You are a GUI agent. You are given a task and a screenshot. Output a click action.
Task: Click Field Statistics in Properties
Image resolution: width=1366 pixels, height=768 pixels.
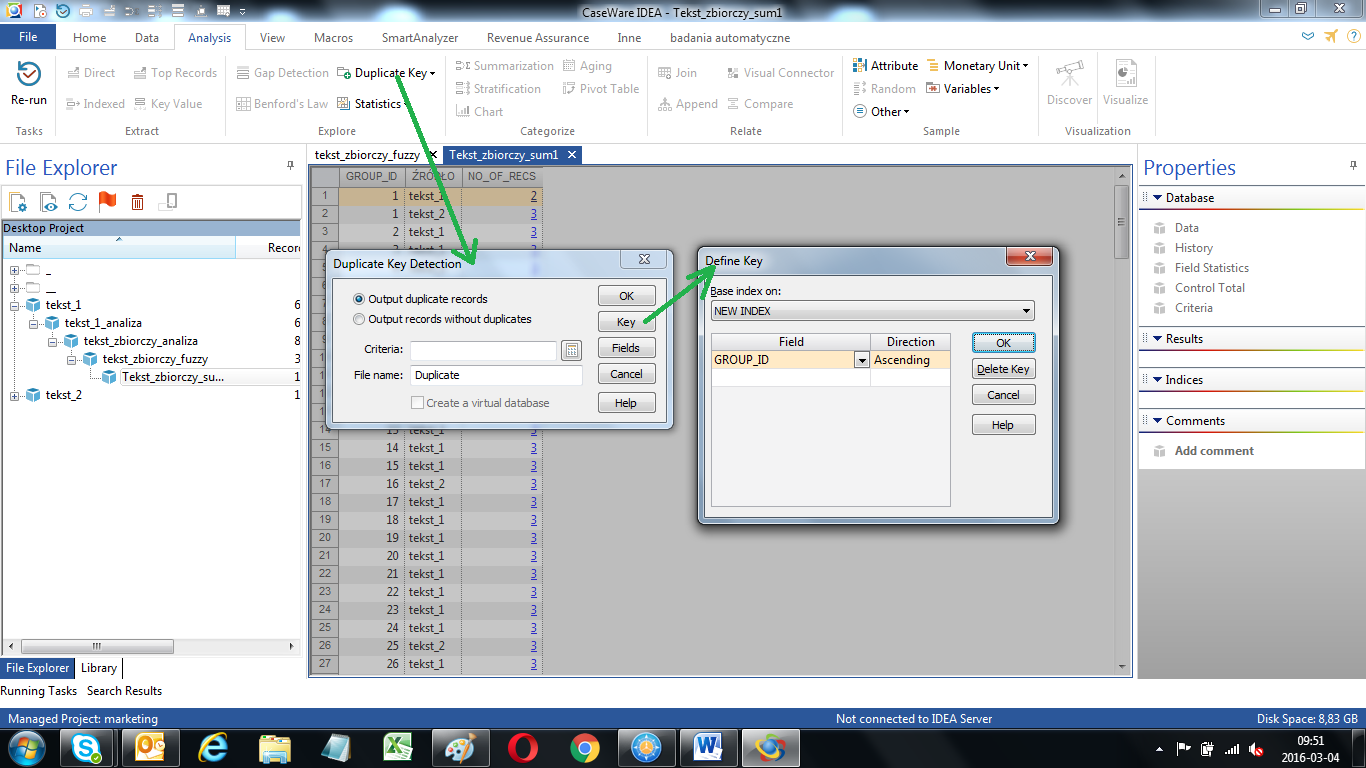1212,268
